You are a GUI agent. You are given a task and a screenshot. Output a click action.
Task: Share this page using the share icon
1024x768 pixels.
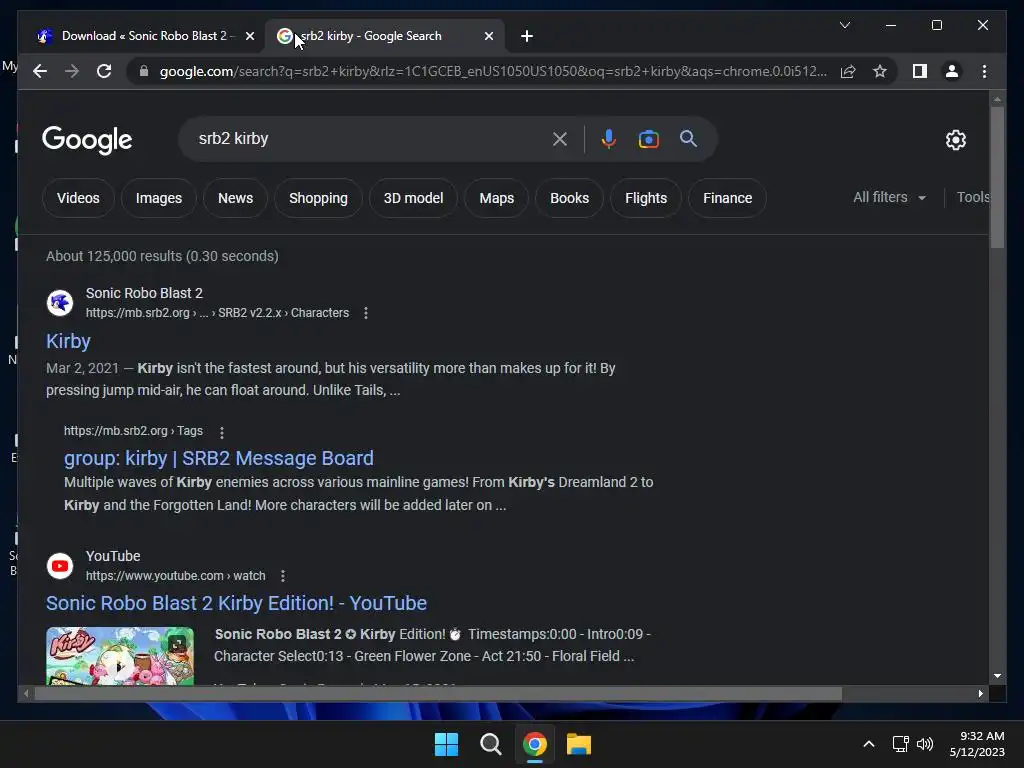[848, 71]
